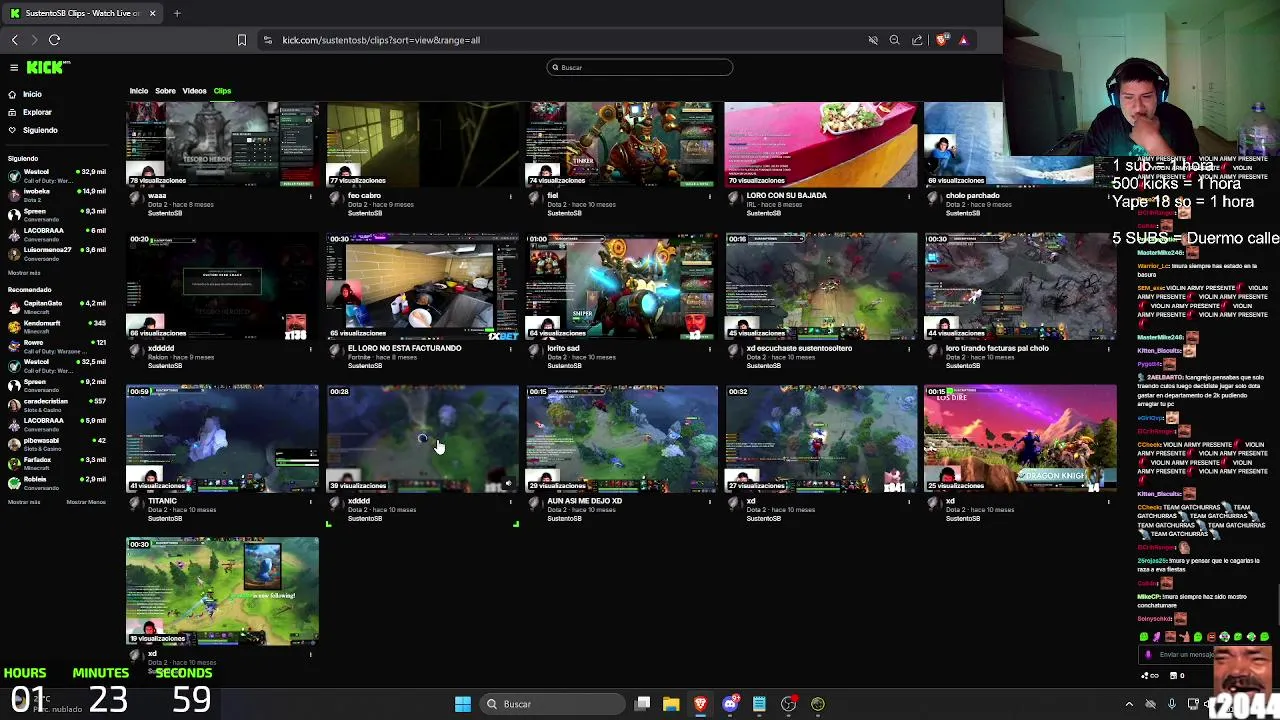Toggle the muted-site icon in address bar
The image size is (1280, 720).
point(872,40)
